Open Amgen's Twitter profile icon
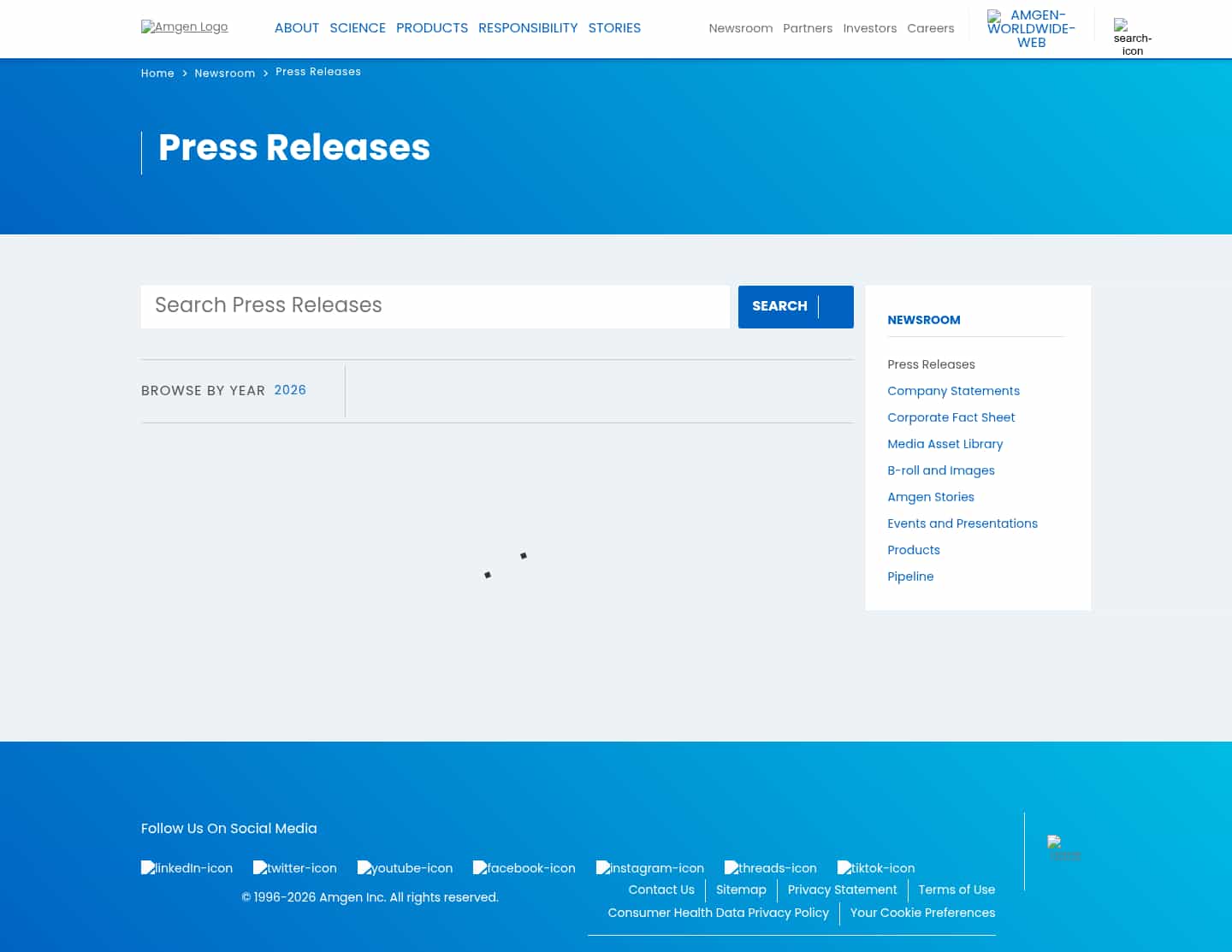Screen dimensions: 1232x952 [294, 868]
